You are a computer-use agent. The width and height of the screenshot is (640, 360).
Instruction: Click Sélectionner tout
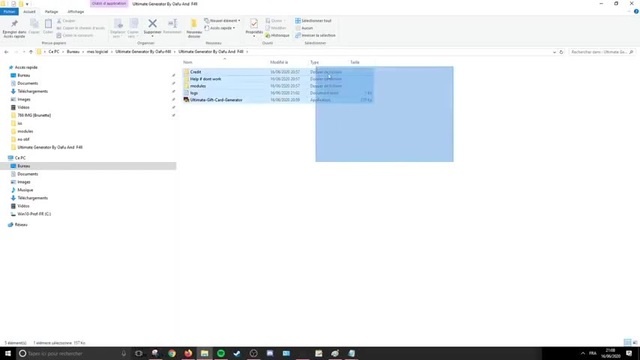pyautogui.click(x=313, y=20)
